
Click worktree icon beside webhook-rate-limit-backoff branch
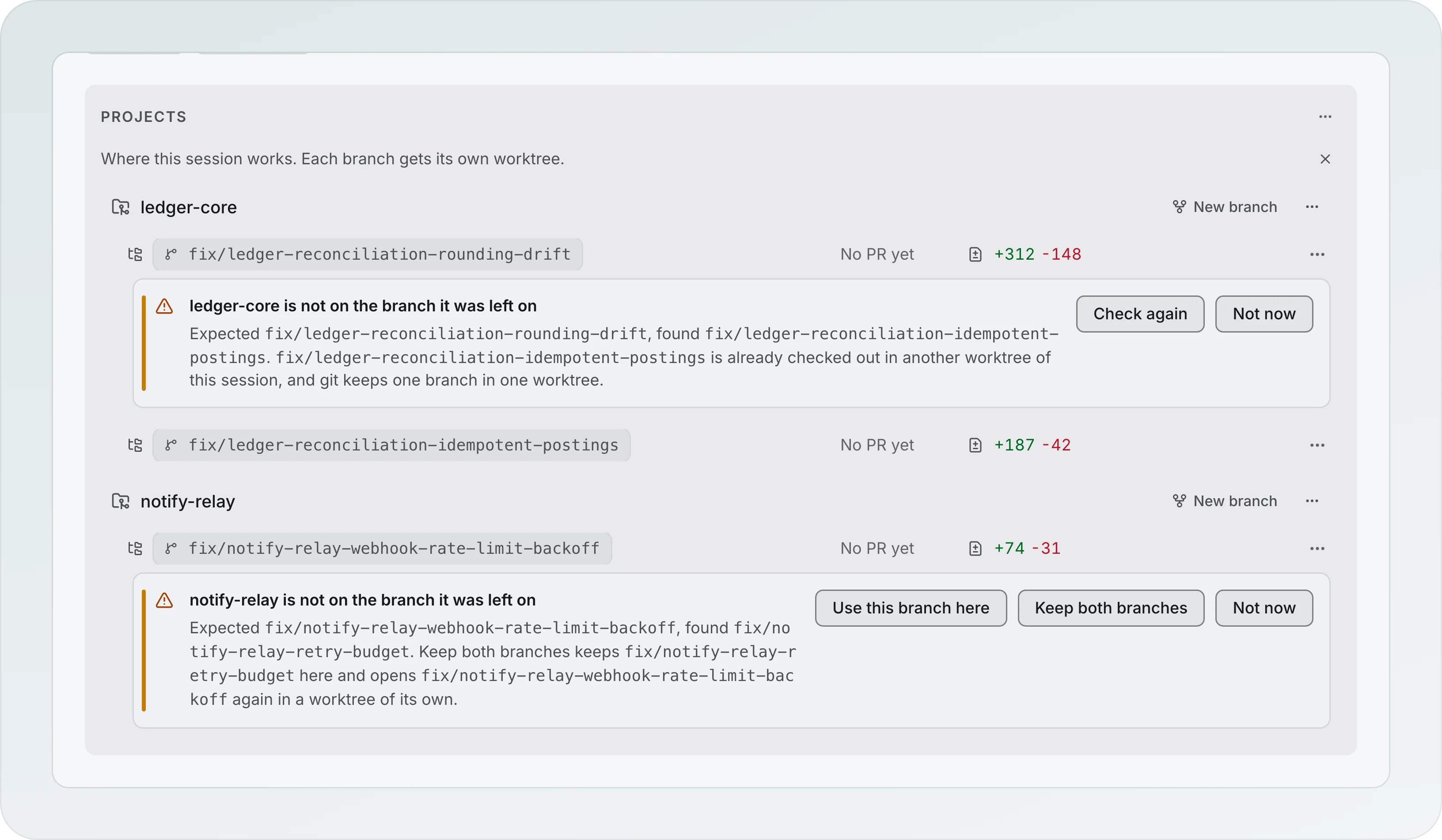point(135,548)
